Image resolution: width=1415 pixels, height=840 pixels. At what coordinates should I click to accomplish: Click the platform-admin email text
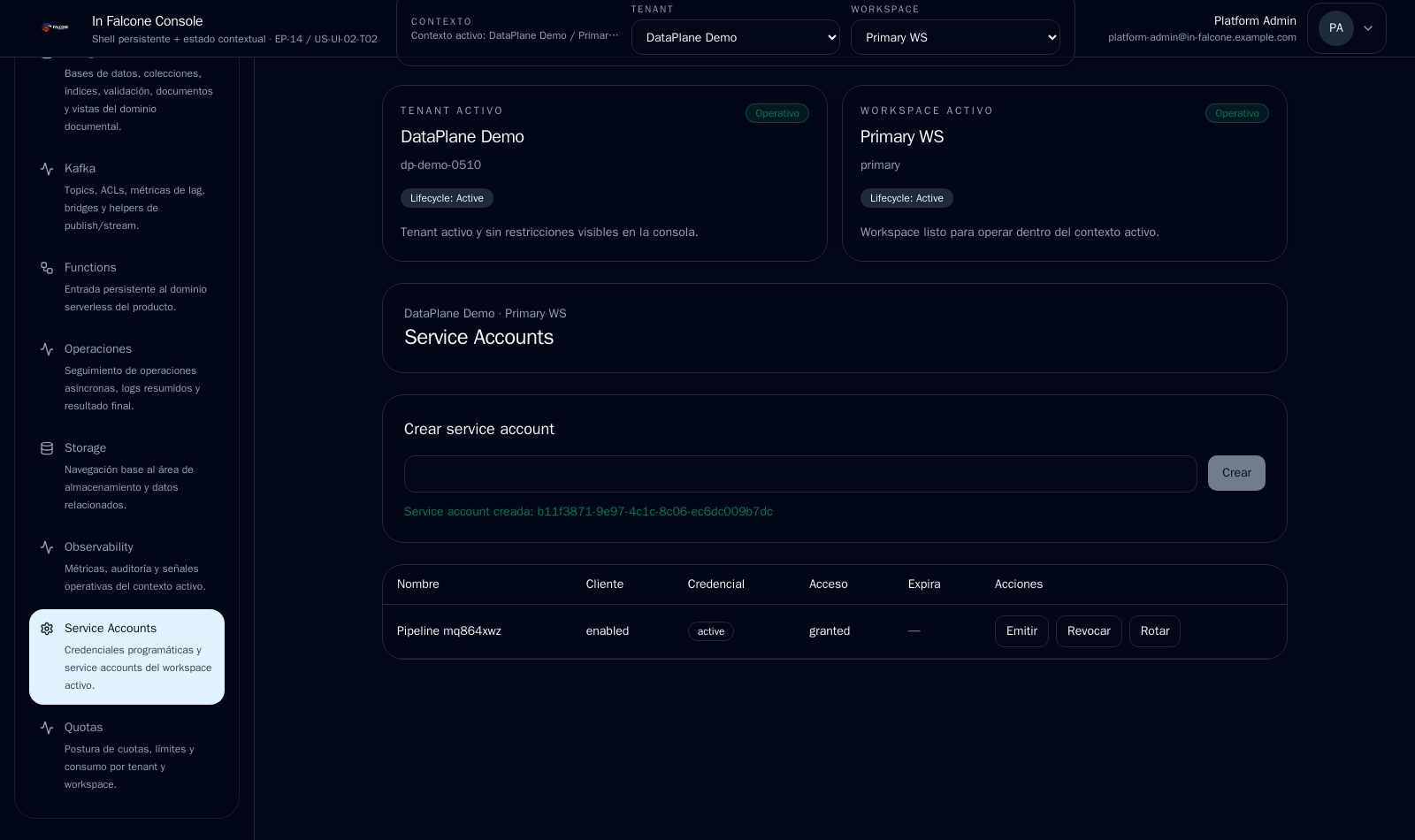[1202, 37]
